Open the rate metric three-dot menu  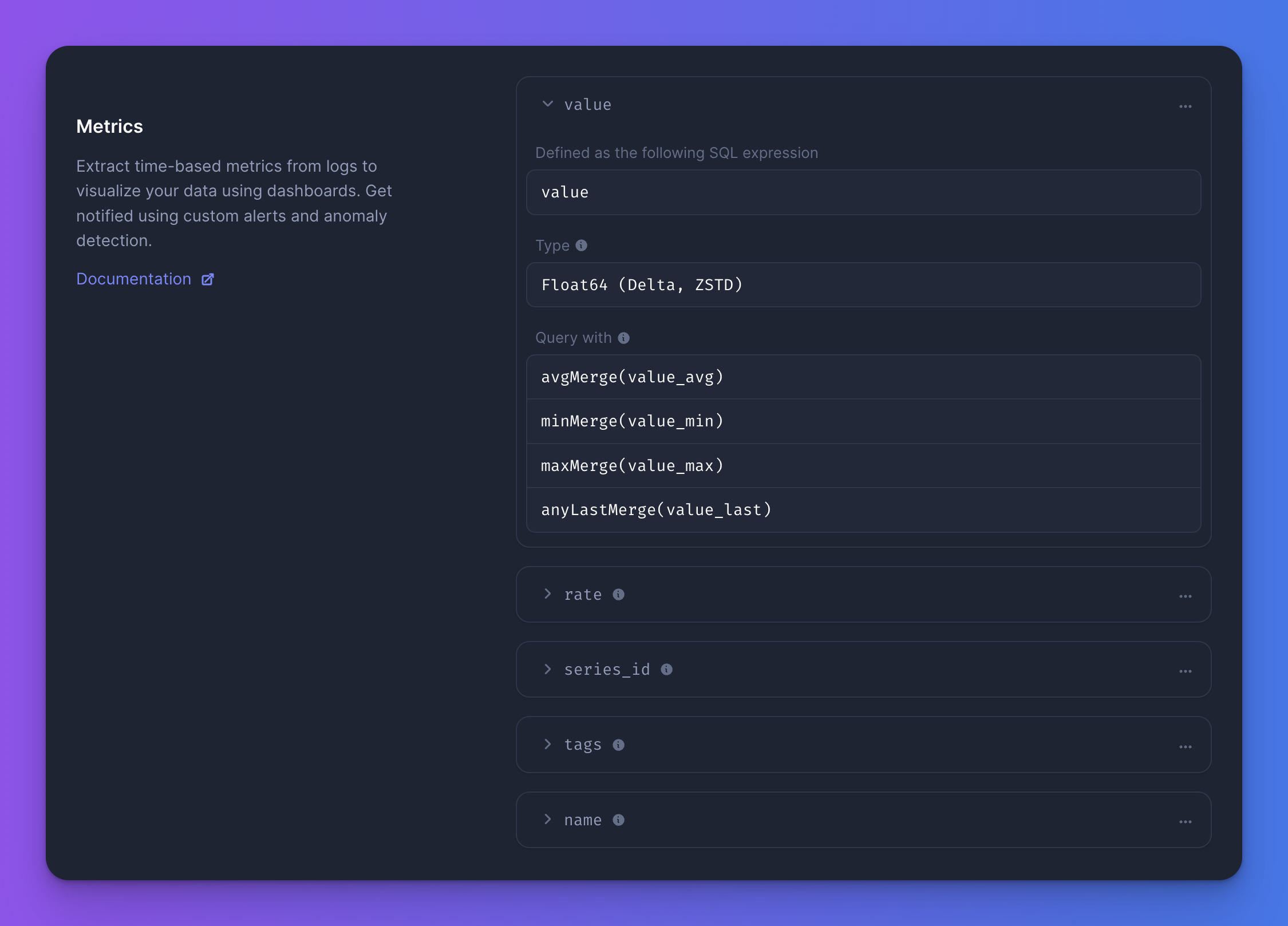(1185, 596)
